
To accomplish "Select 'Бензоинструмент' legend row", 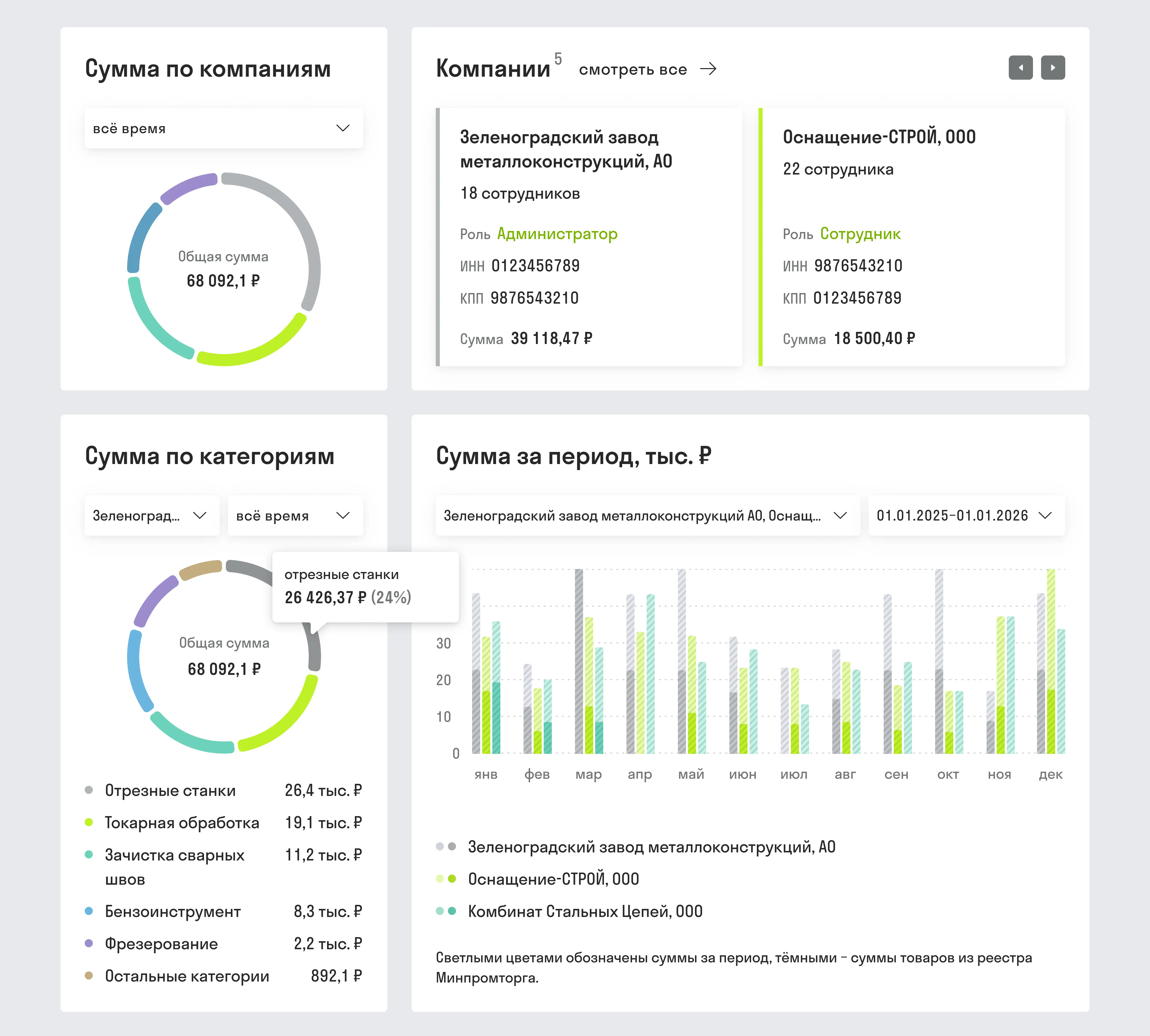I will (224, 911).
